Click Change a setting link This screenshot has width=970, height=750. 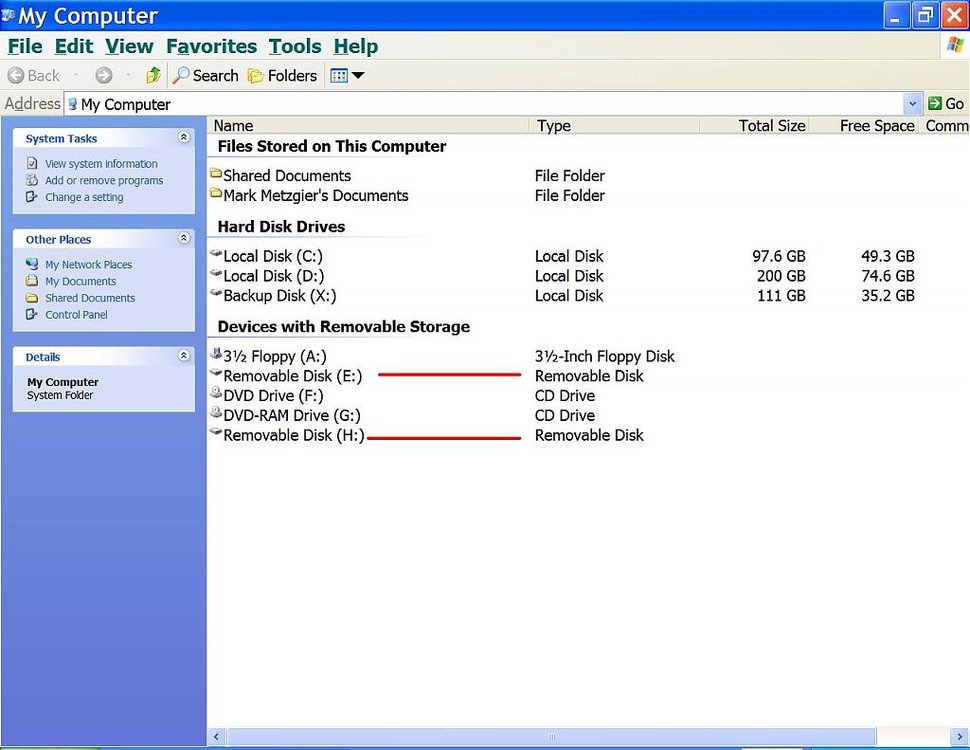tap(84, 197)
